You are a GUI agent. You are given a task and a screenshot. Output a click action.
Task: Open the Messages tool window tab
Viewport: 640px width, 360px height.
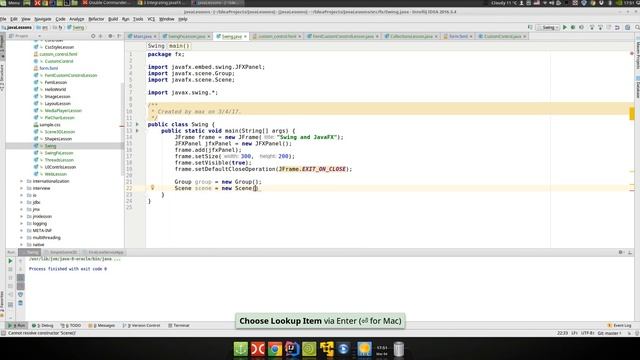click(x=102, y=325)
